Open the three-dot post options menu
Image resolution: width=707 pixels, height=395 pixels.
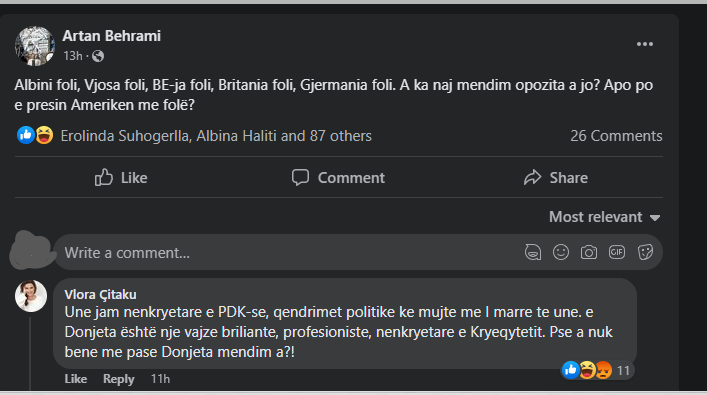point(645,44)
